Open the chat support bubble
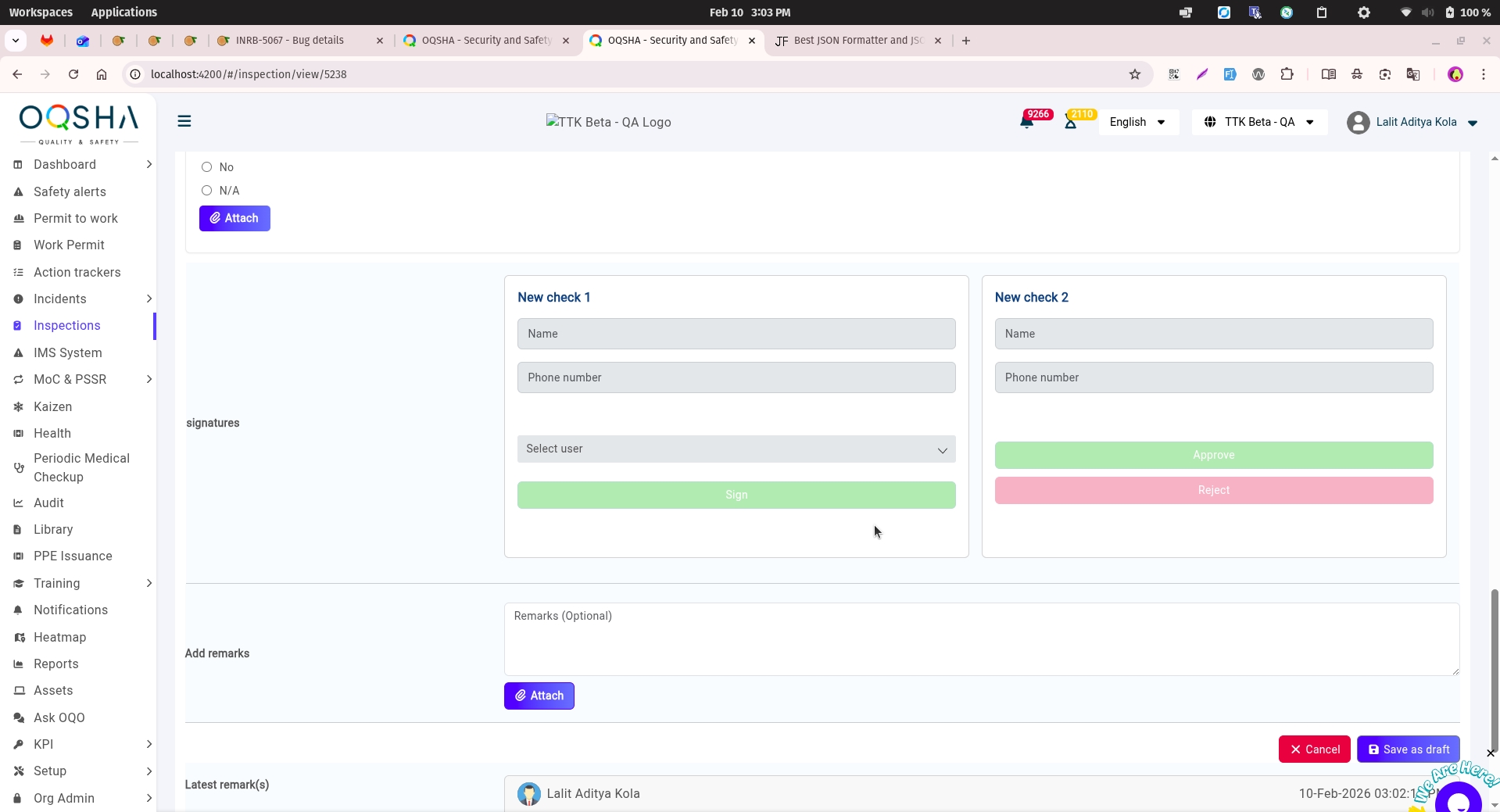The image size is (1500, 812). (1458, 799)
